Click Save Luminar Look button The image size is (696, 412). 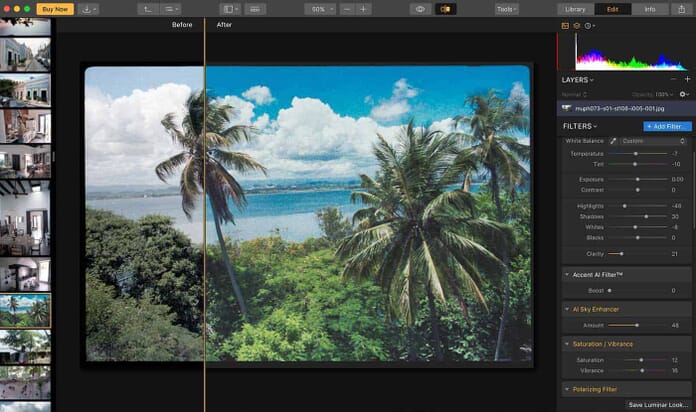tap(658, 405)
